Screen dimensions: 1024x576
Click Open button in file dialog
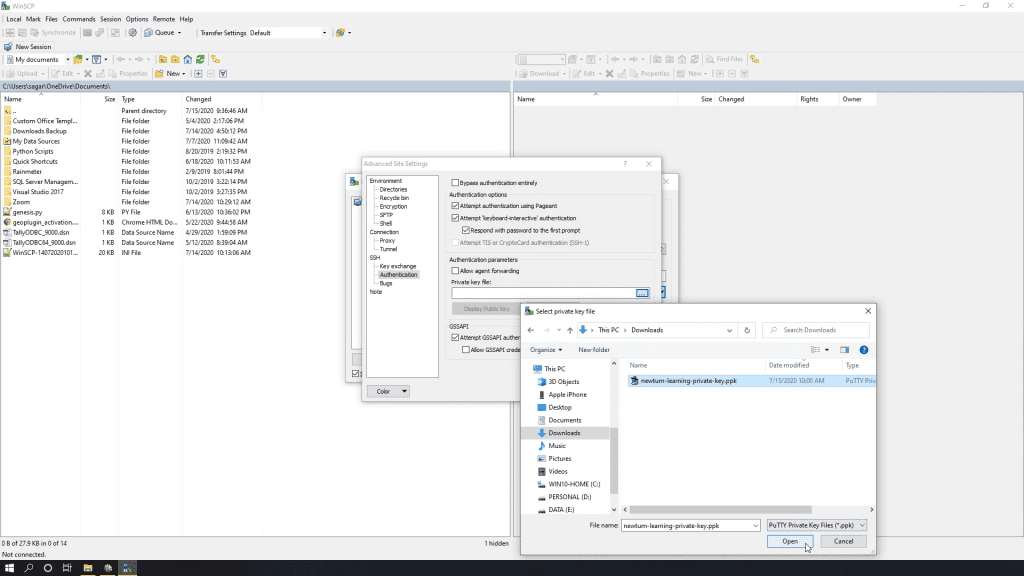pos(790,541)
